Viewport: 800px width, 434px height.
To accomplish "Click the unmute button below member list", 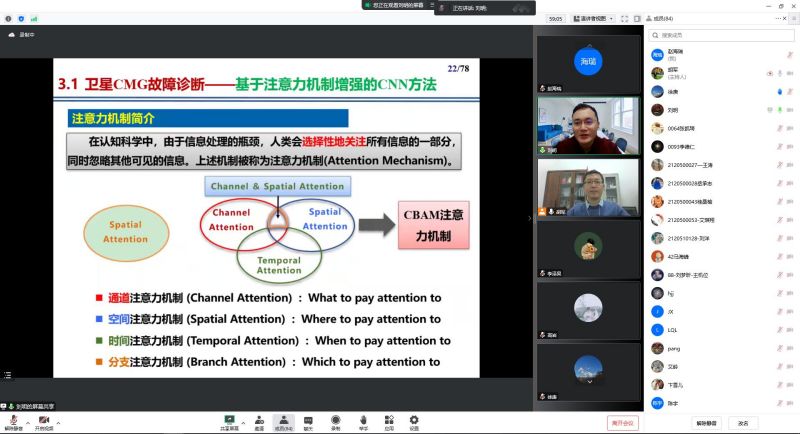I will 707,422.
